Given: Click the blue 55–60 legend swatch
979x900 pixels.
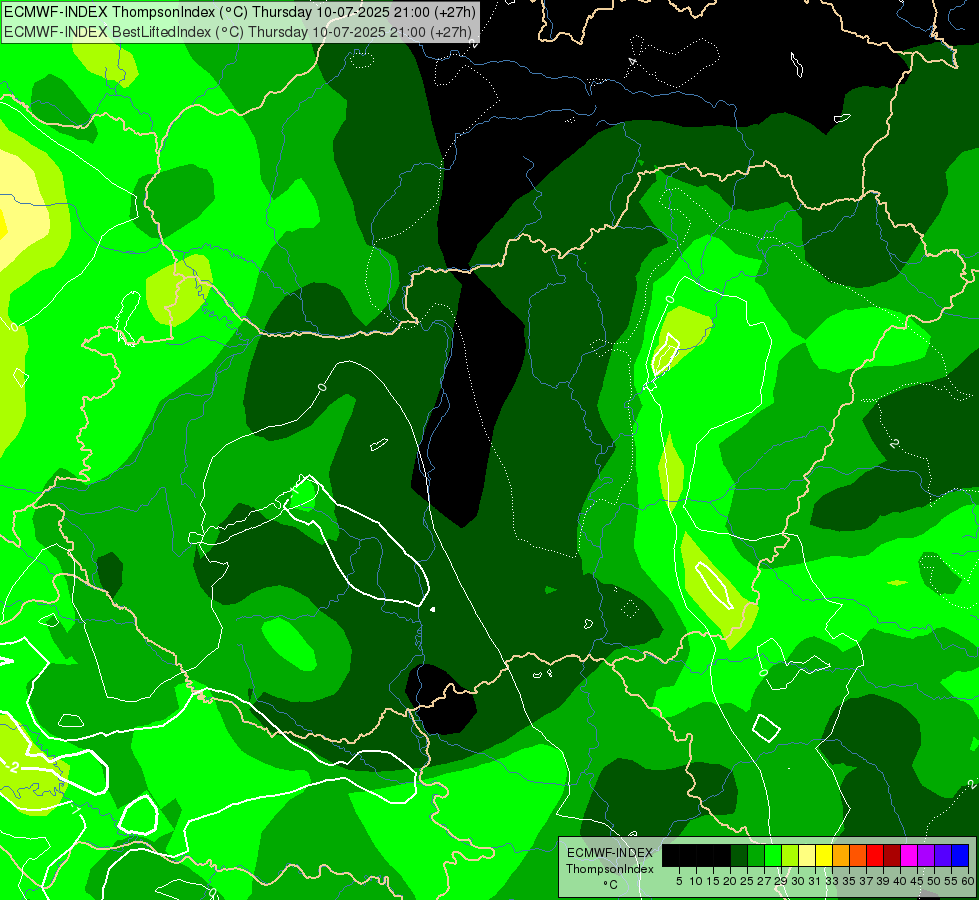Looking at the screenshot, I should (x=960, y=856).
